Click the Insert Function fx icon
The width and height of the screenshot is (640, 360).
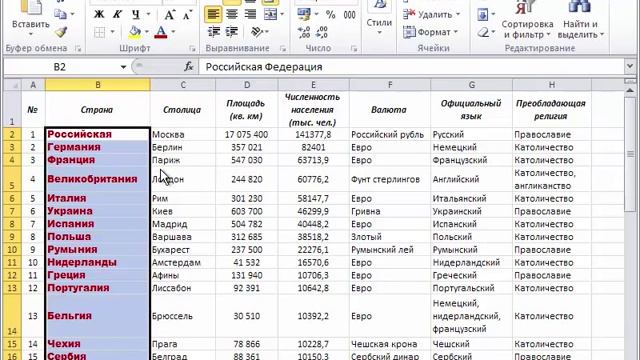coord(189,67)
